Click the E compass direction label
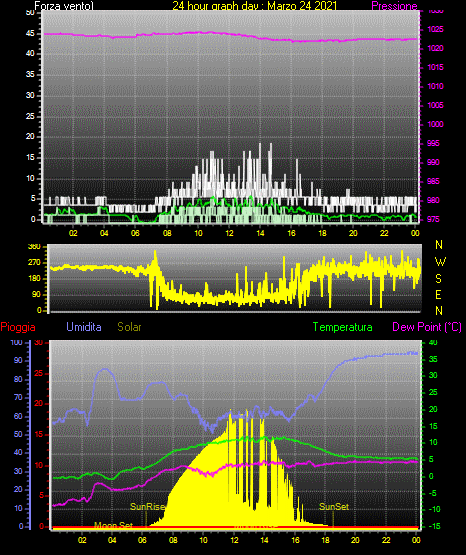466x555 pixels. tap(438, 294)
